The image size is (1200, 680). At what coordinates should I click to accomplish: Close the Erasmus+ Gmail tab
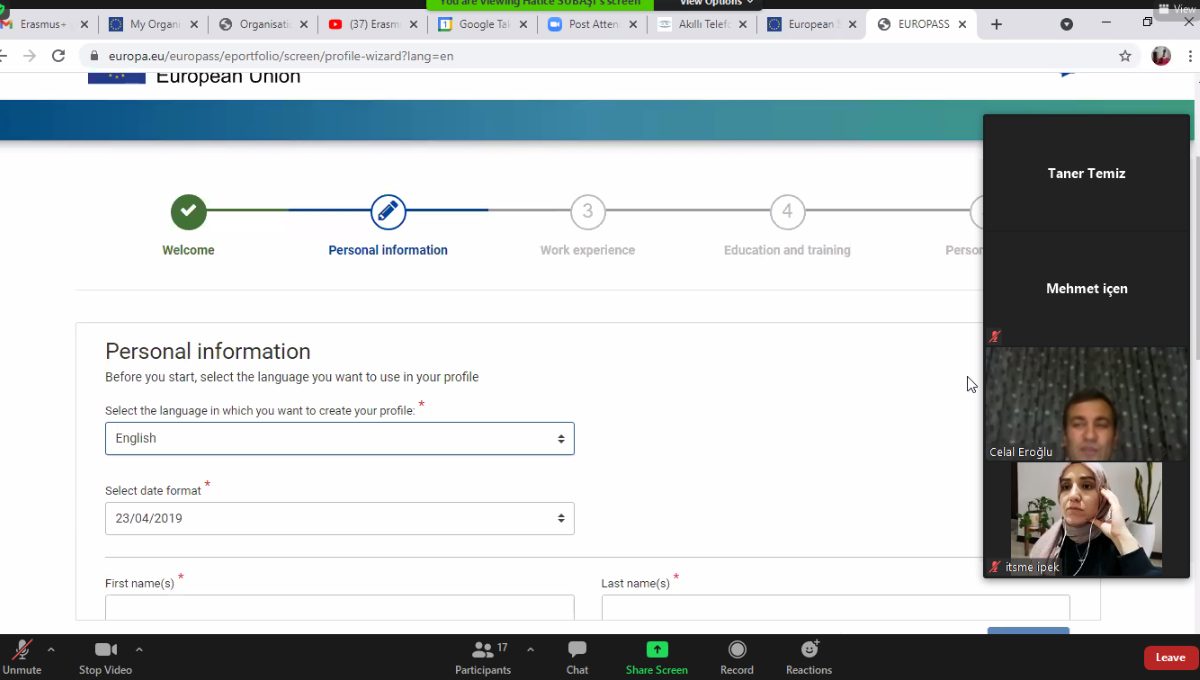point(84,24)
